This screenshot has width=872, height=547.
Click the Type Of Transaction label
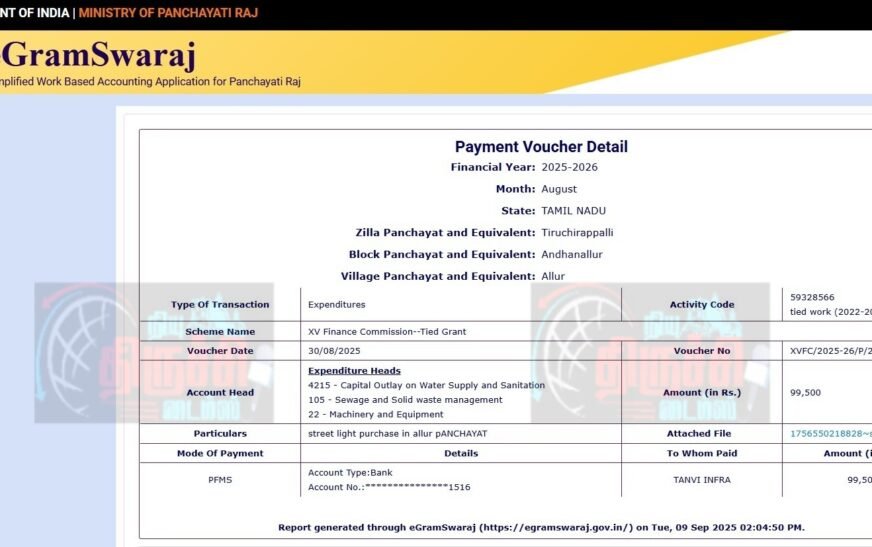tap(220, 305)
